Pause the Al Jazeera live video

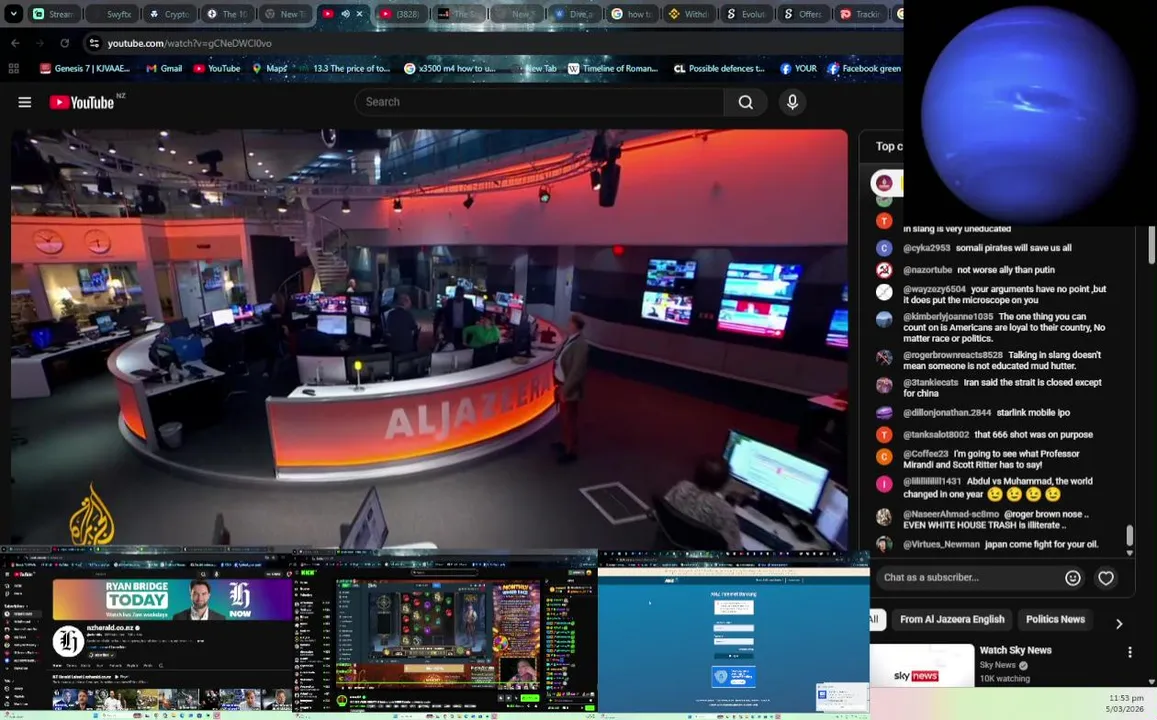click(429, 339)
